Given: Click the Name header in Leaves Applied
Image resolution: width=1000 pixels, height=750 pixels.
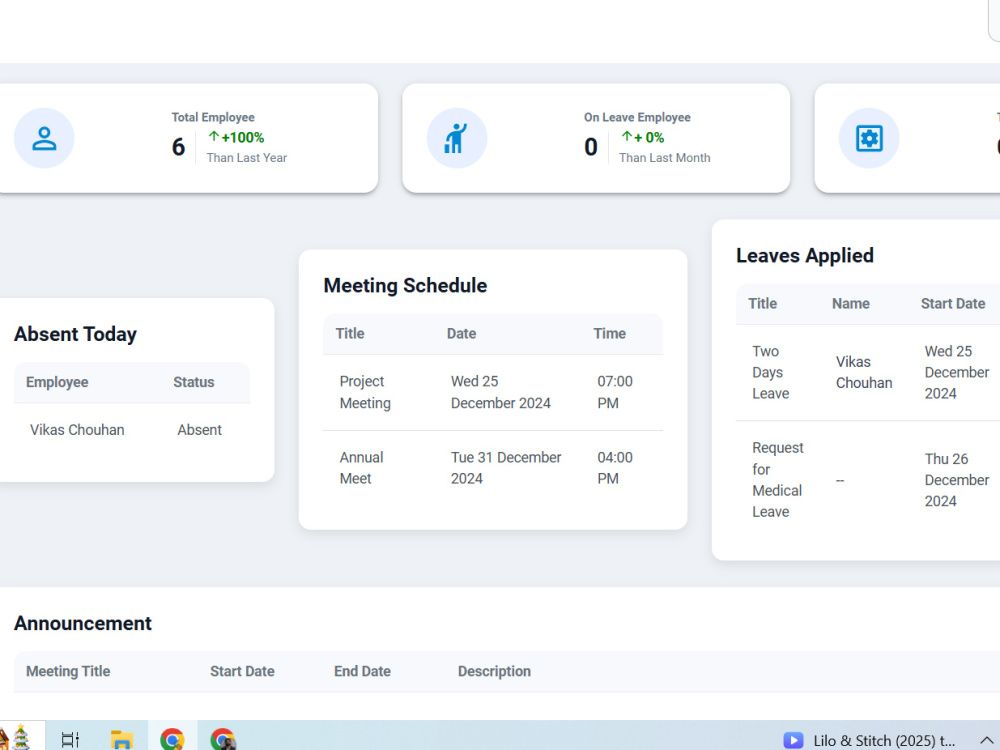Looking at the screenshot, I should click(851, 304).
